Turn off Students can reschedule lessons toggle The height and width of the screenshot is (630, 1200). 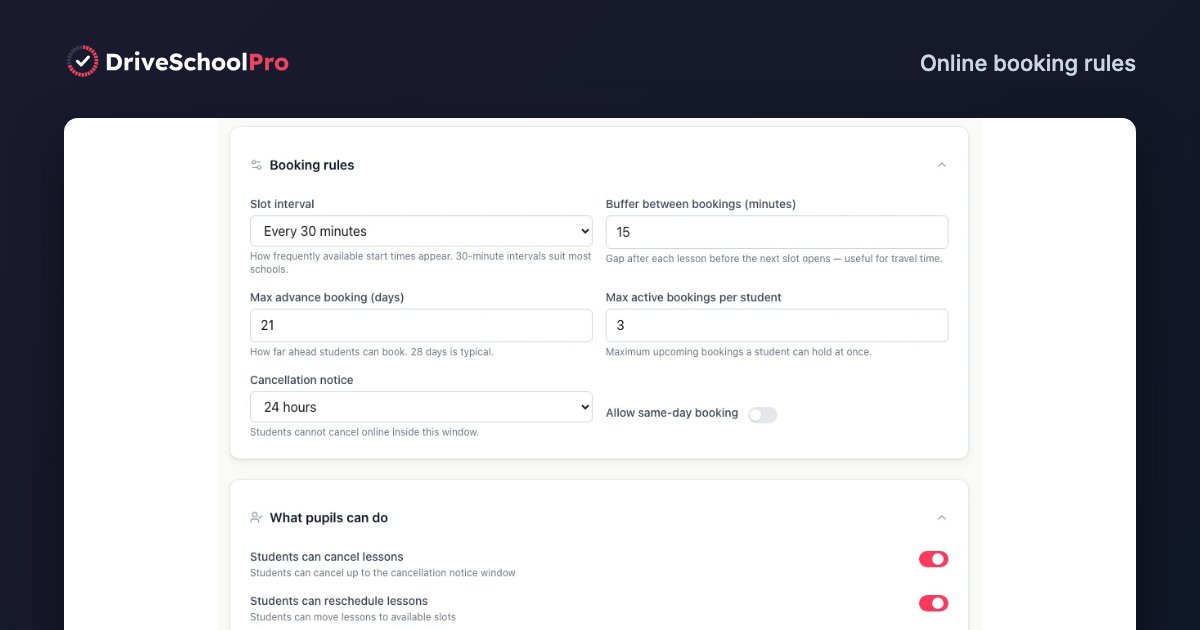coord(934,603)
